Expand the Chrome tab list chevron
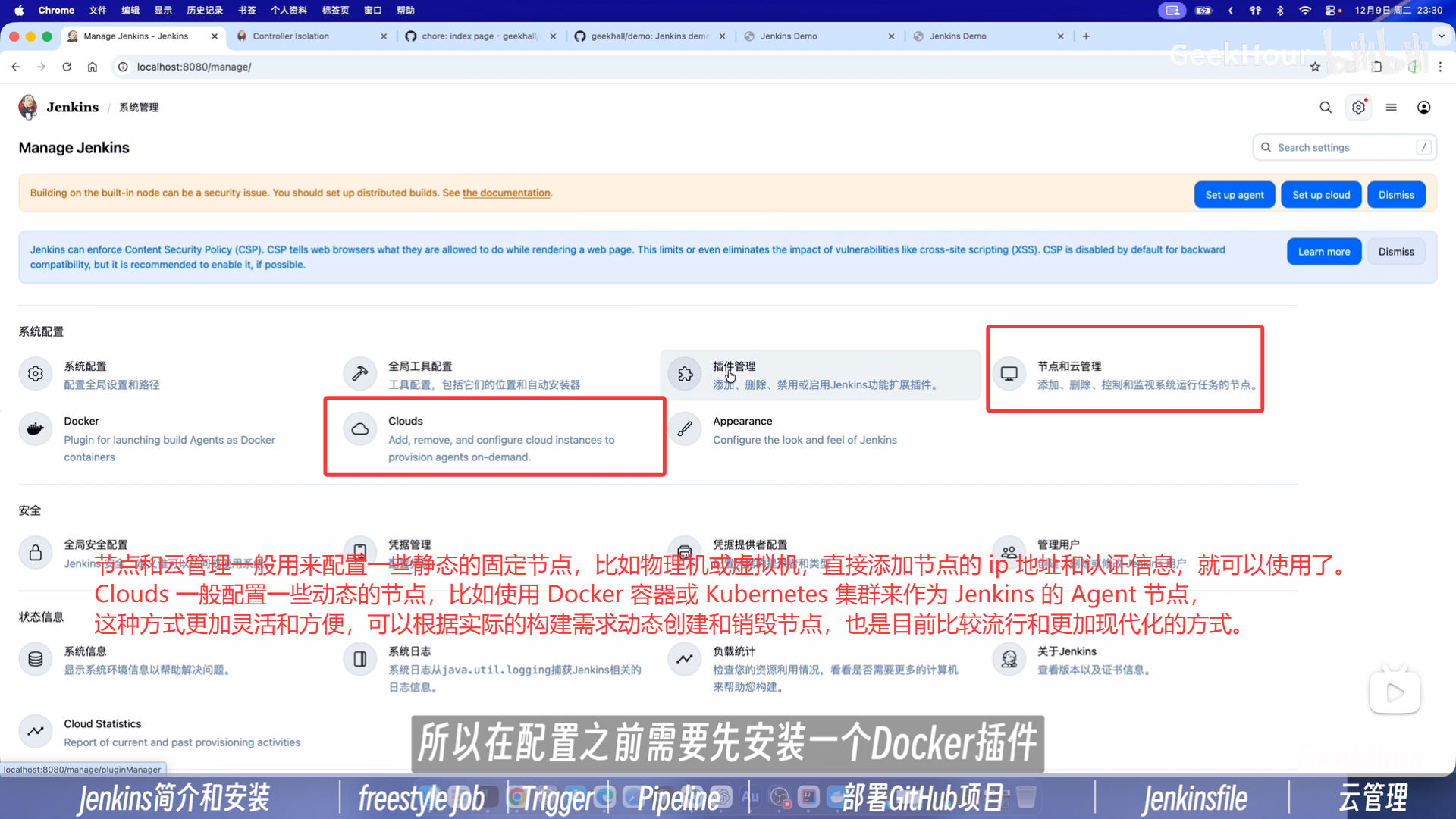The image size is (1456, 819). point(1441,36)
